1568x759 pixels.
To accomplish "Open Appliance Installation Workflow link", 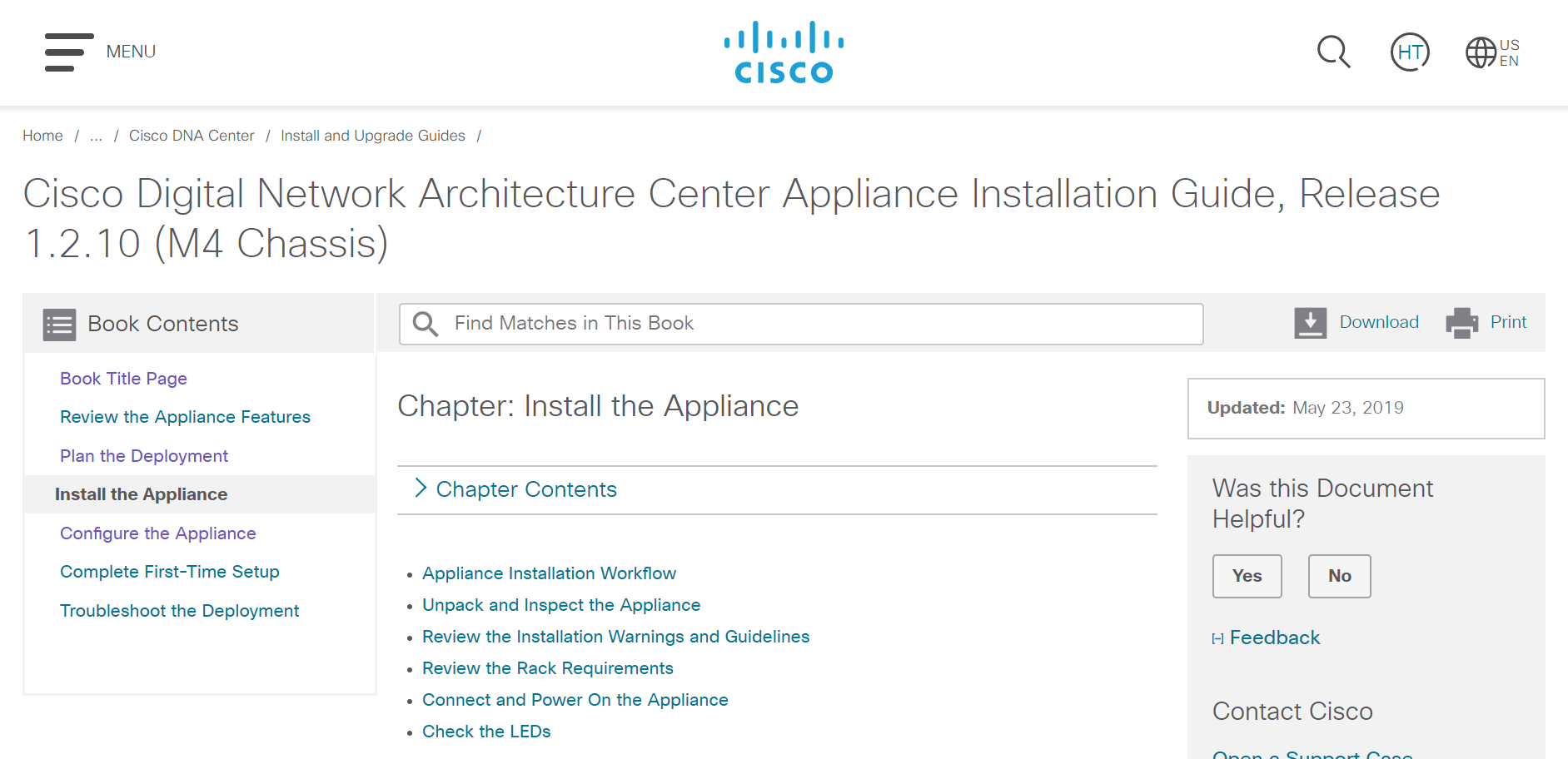I will coord(549,573).
